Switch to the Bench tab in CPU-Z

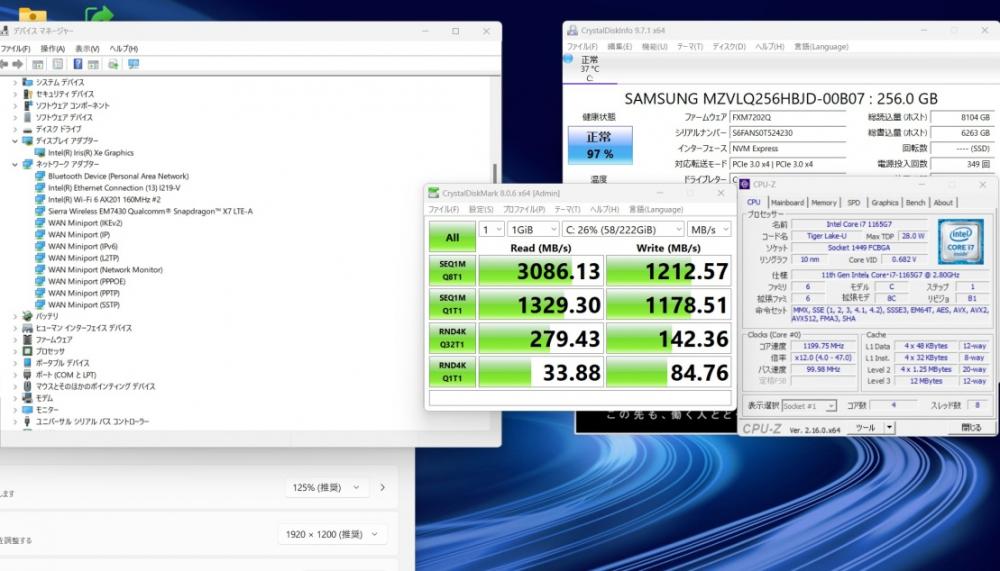915,202
